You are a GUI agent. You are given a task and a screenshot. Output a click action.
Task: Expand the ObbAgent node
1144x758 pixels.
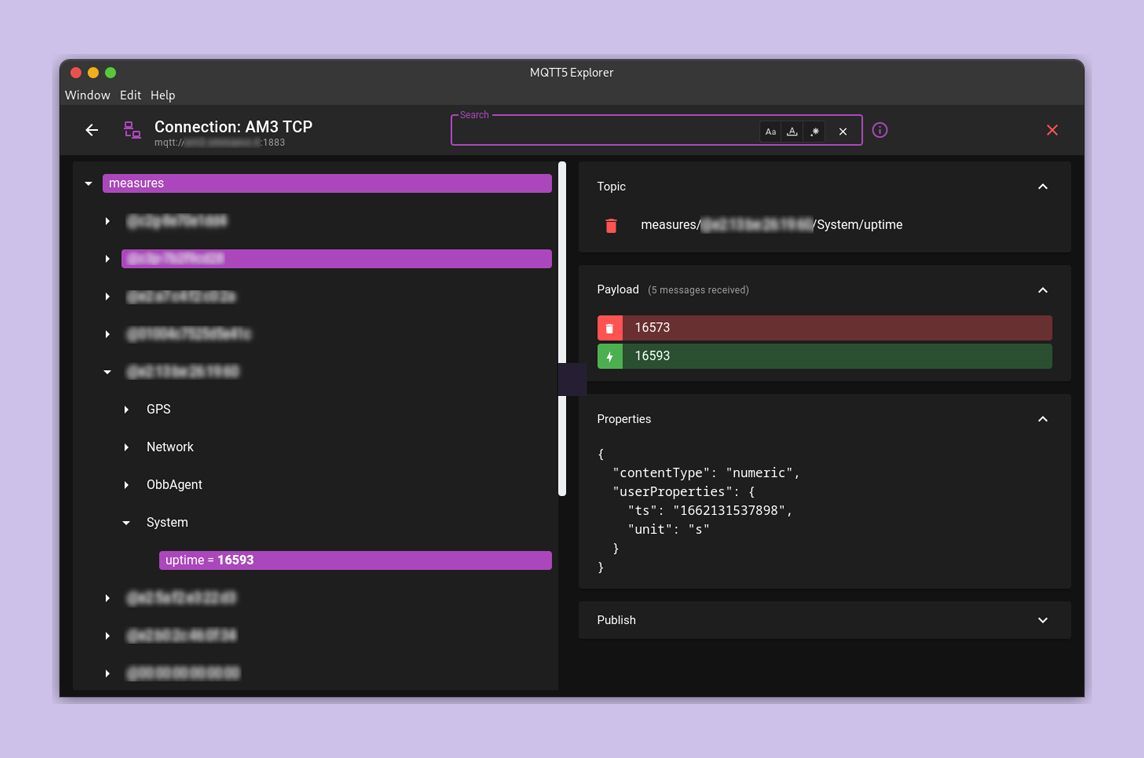pyautogui.click(x=126, y=485)
